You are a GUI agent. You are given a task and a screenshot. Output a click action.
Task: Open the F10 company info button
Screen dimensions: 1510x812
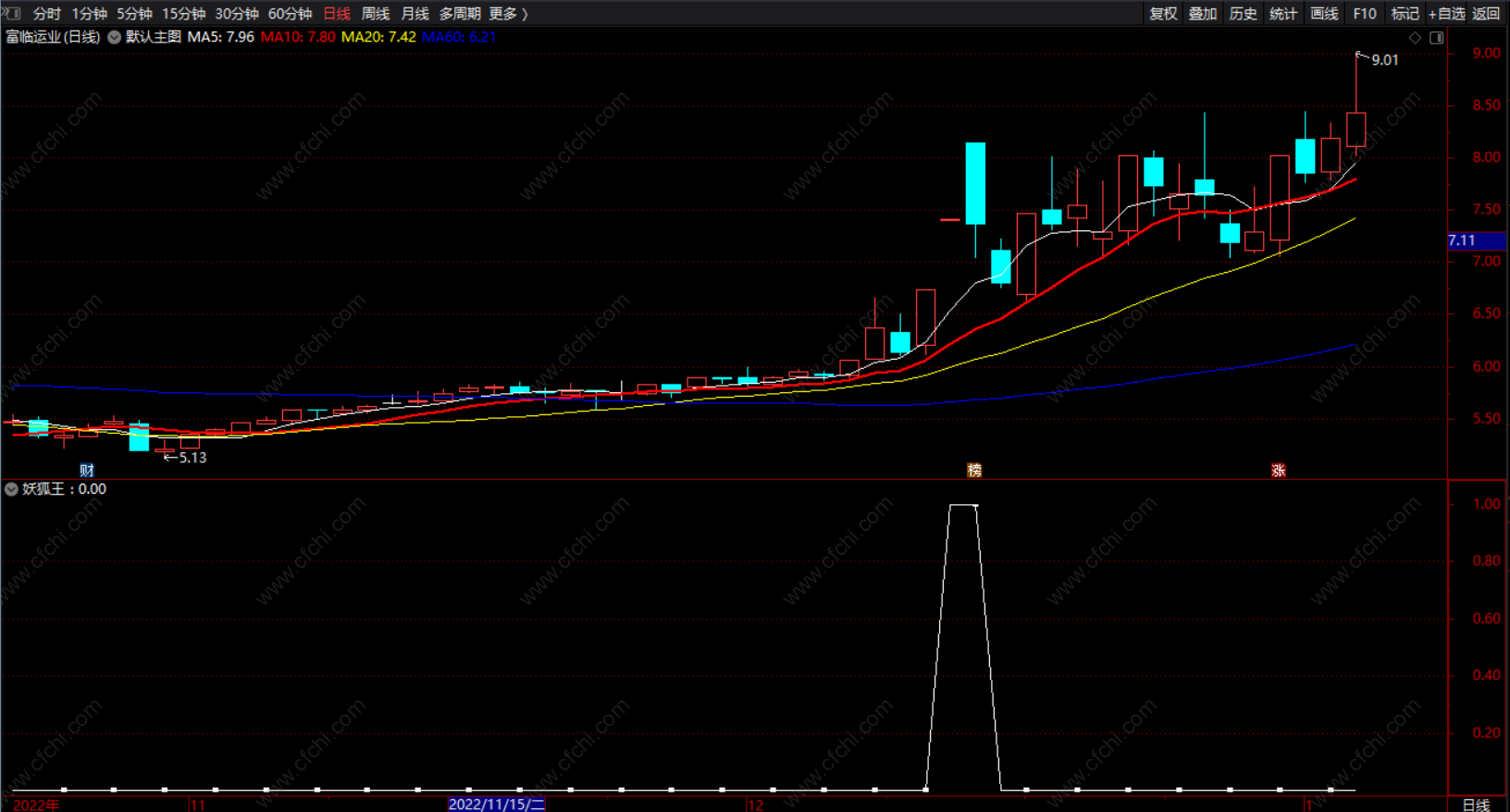1365,14
